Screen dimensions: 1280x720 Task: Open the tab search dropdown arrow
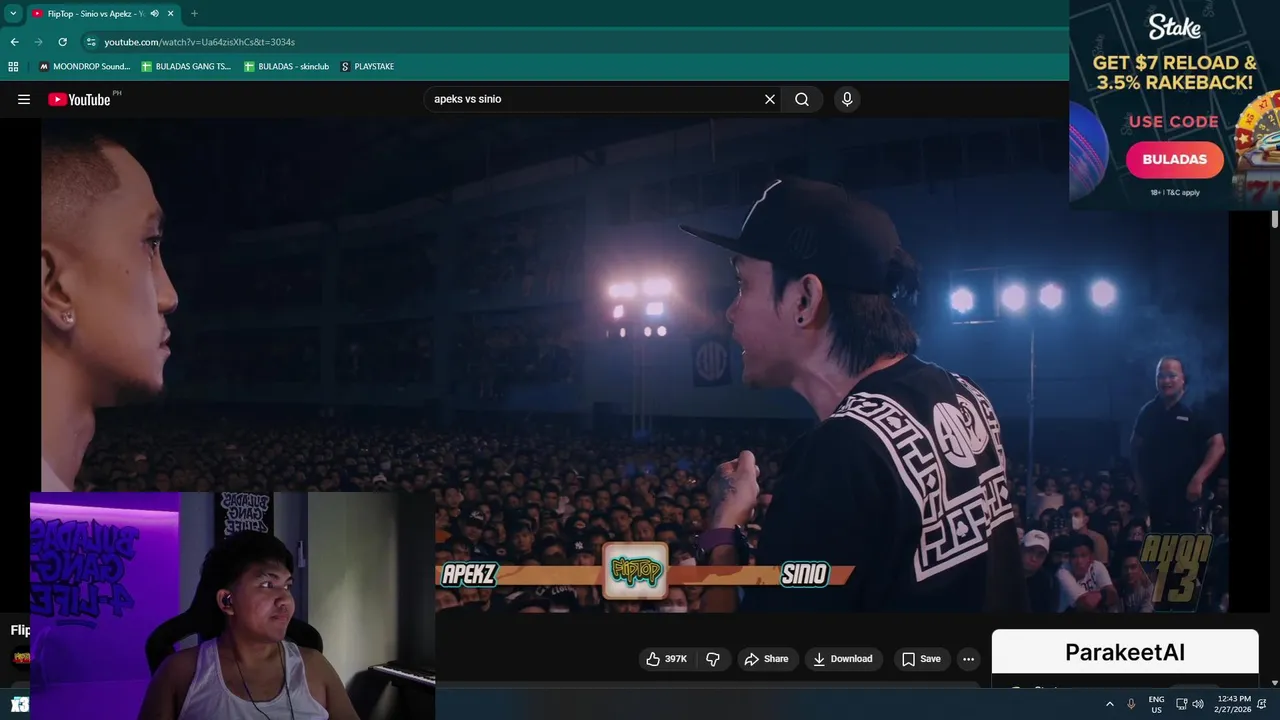point(13,13)
